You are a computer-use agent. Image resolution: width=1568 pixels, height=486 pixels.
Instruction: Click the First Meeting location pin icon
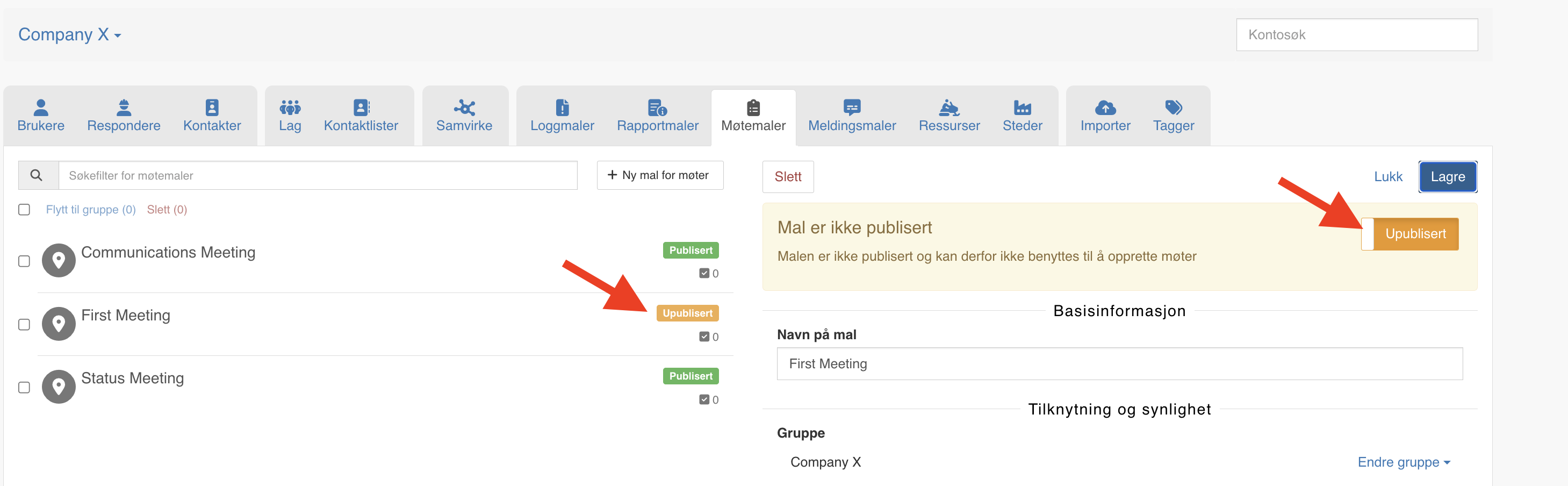click(x=59, y=324)
